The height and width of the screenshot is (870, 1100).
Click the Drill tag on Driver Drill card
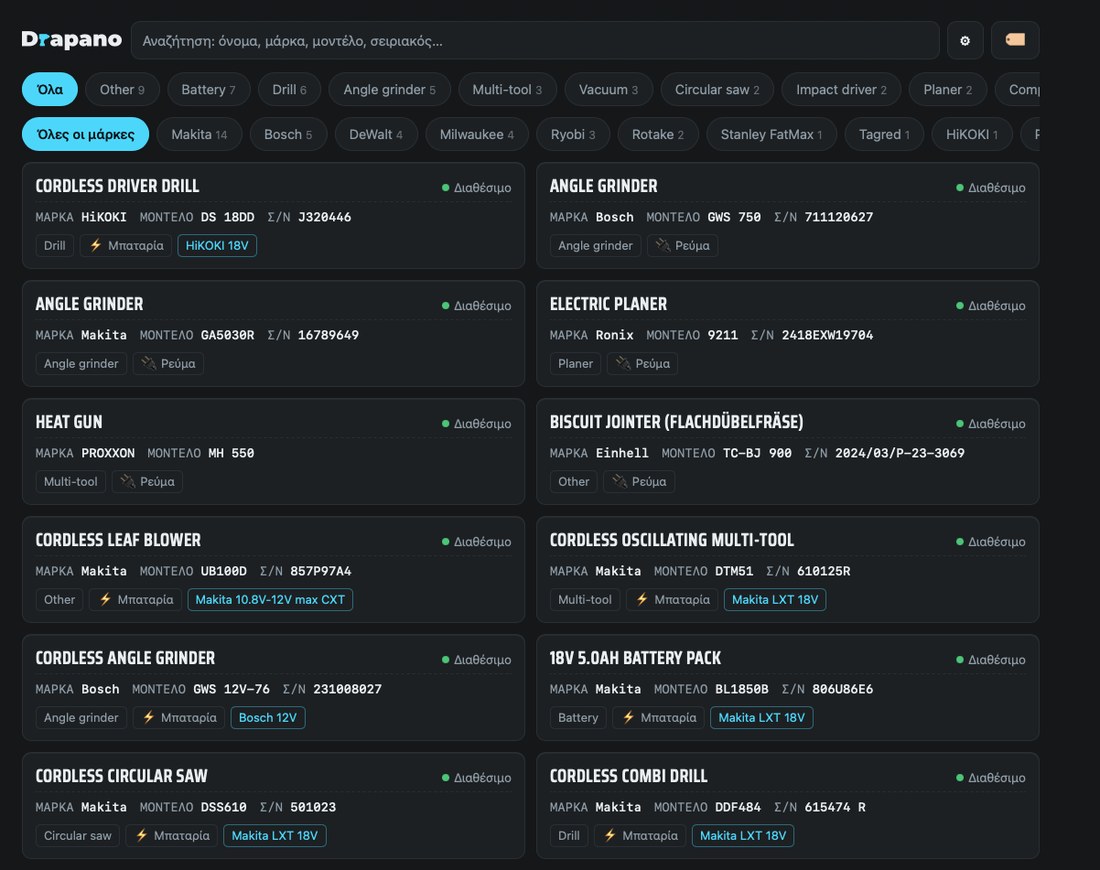coord(55,246)
